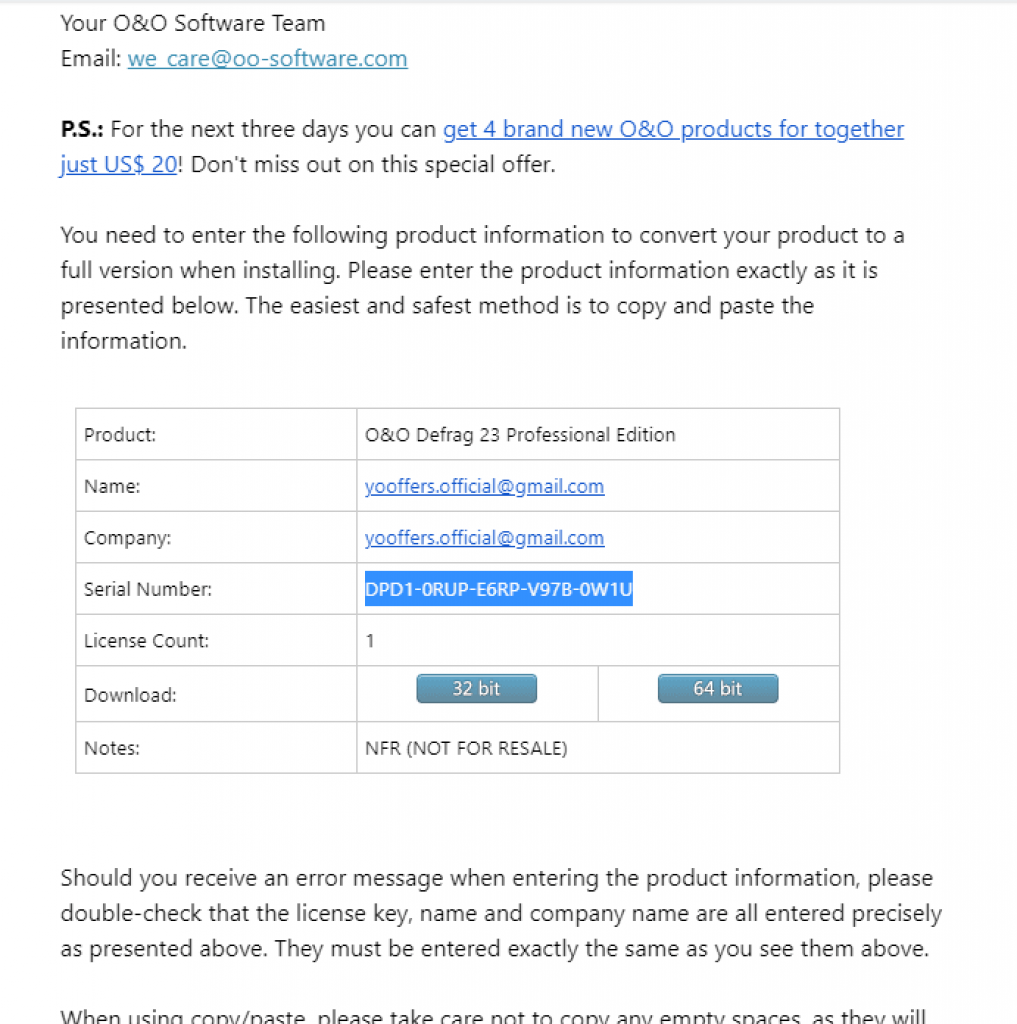Viewport: 1017px width, 1024px height.
Task: Click the 'NFR (NOT FOR RESALE)' note
Action: click(466, 748)
